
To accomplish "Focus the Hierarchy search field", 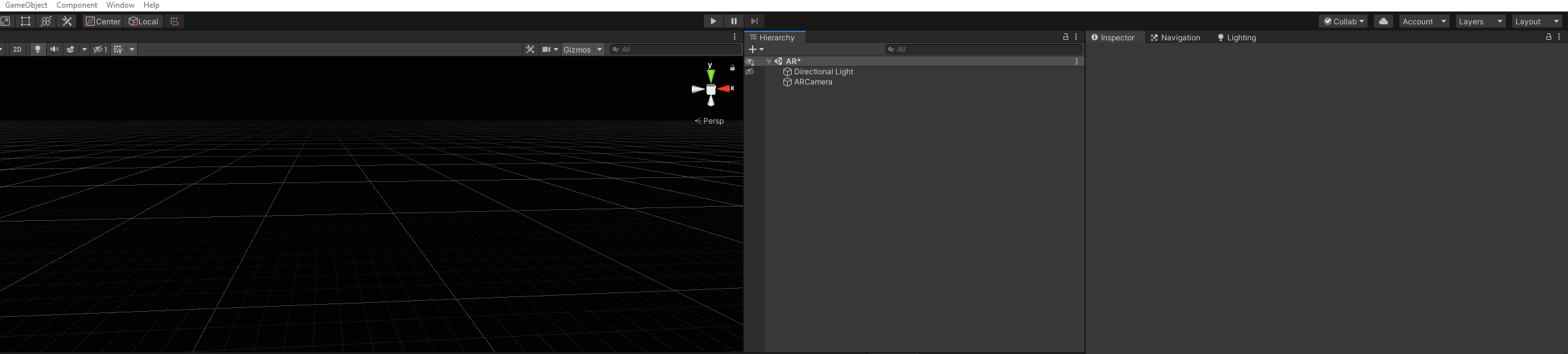I will tap(983, 49).
